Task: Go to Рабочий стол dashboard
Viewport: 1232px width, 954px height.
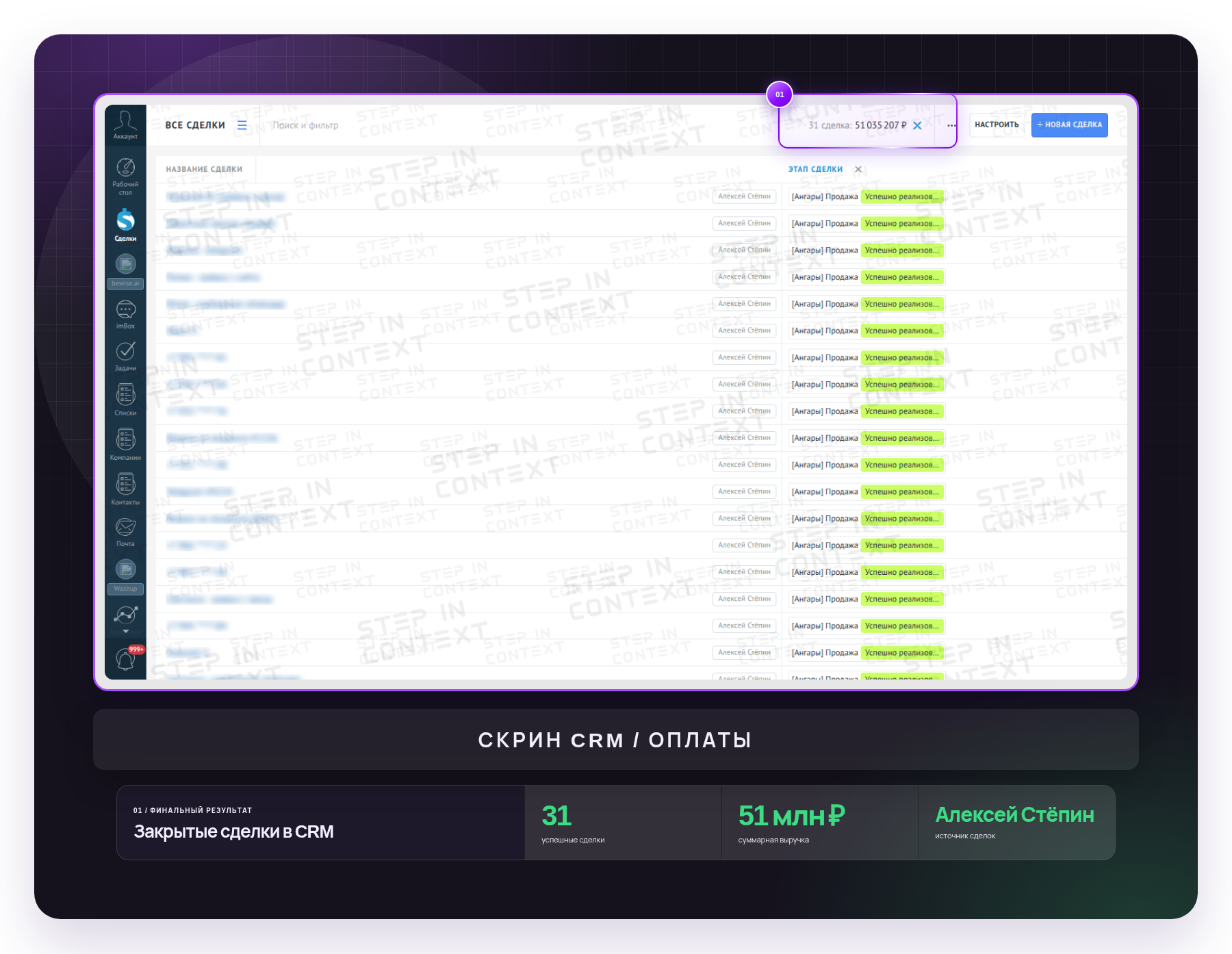Action: point(125,177)
